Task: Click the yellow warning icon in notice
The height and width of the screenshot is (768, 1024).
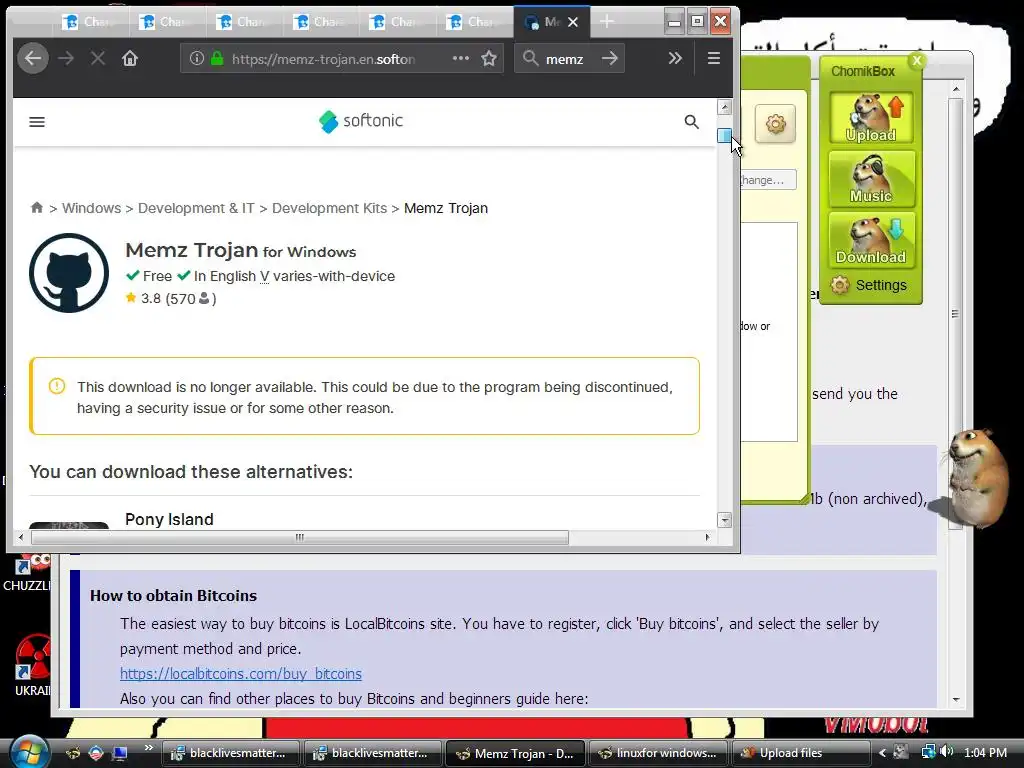Action: point(57,386)
